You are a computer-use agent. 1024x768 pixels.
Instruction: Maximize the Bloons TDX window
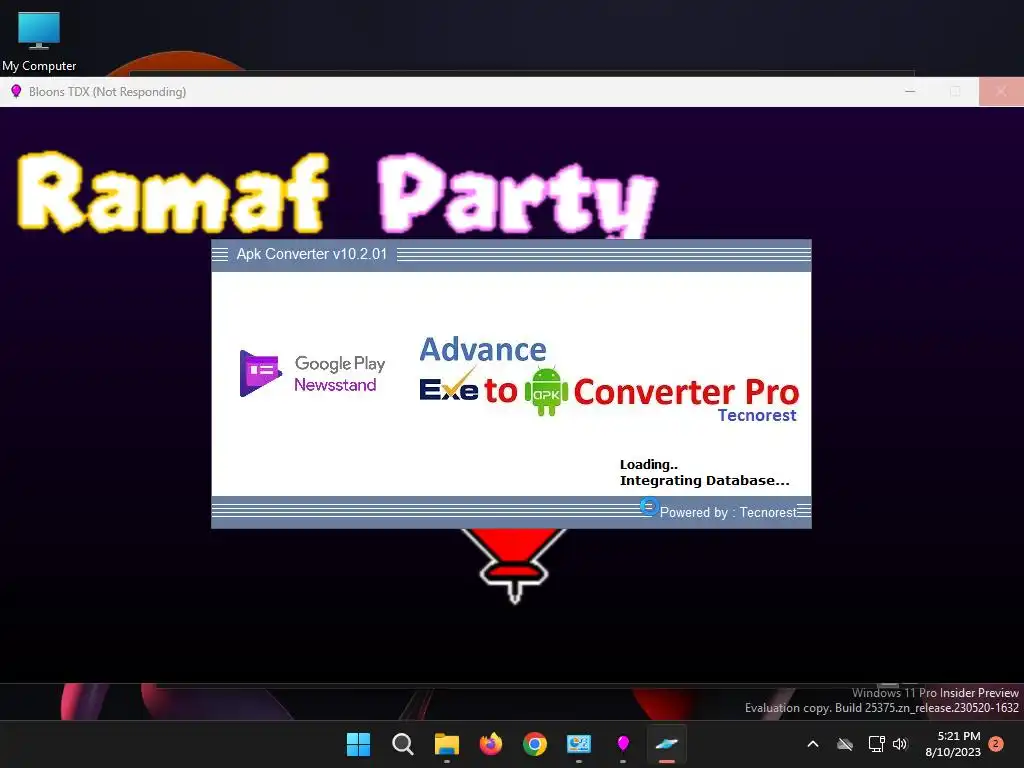click(x=955, y=91)
